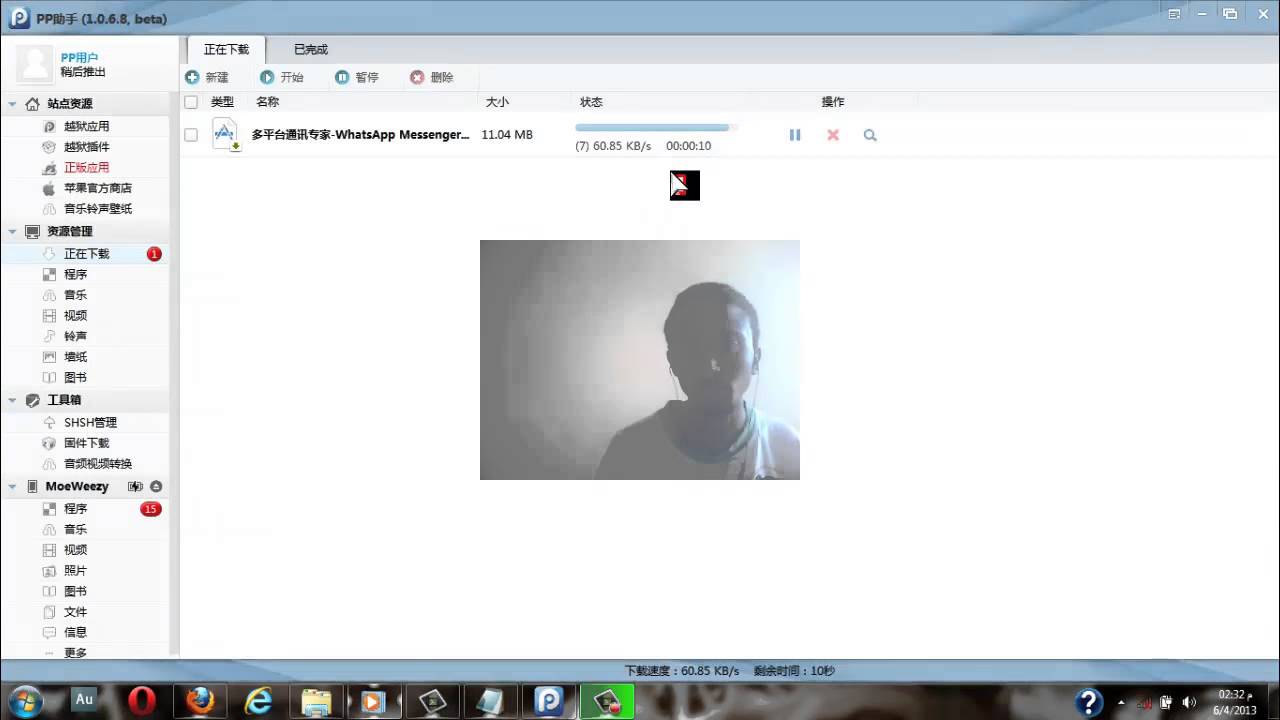The width and height of the screenshot is (1280, 720).
Task: Click the battery icon beside MoeWeezy
Action: 136,487
